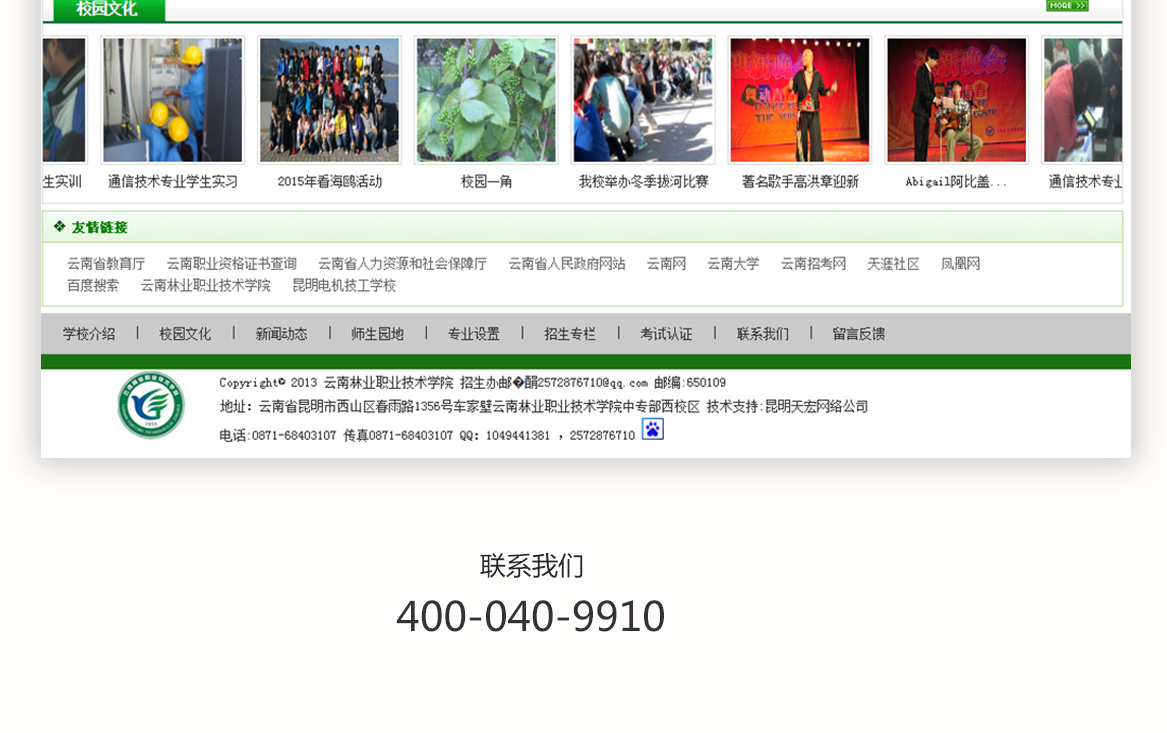Open the 著名歌手高洪章迎新 stage photo
1167x733 pixels.
pyautogui.click(x=800, y=100)
